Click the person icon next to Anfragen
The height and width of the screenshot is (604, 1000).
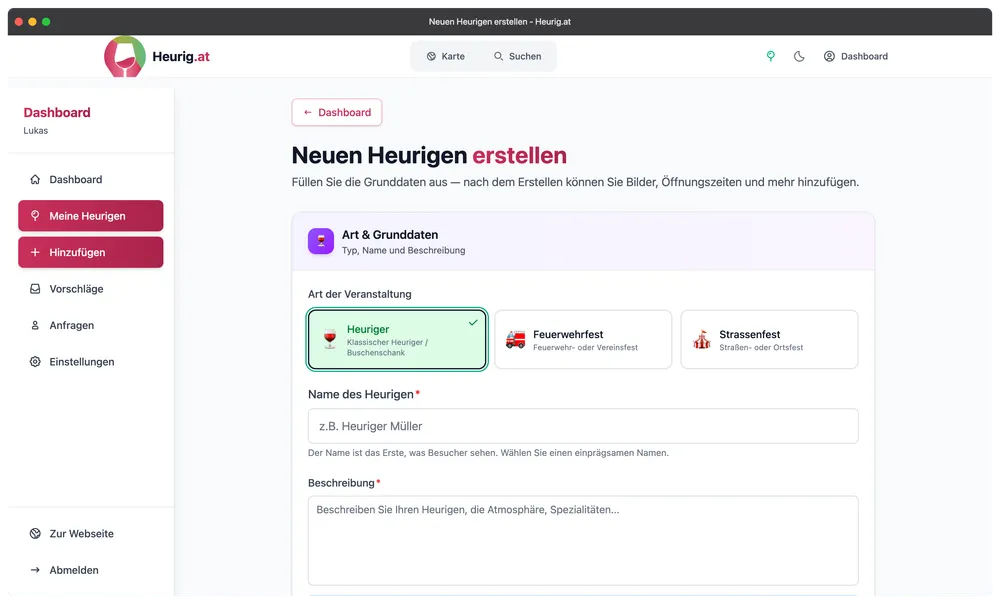click(x=35, y=325)
